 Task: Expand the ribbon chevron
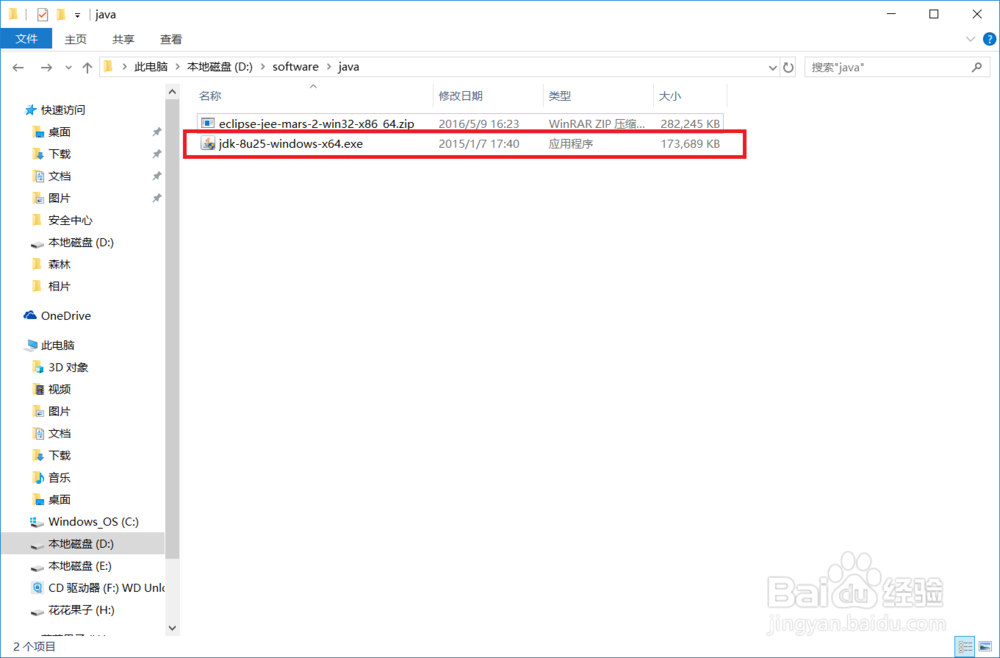coord(971,39)
